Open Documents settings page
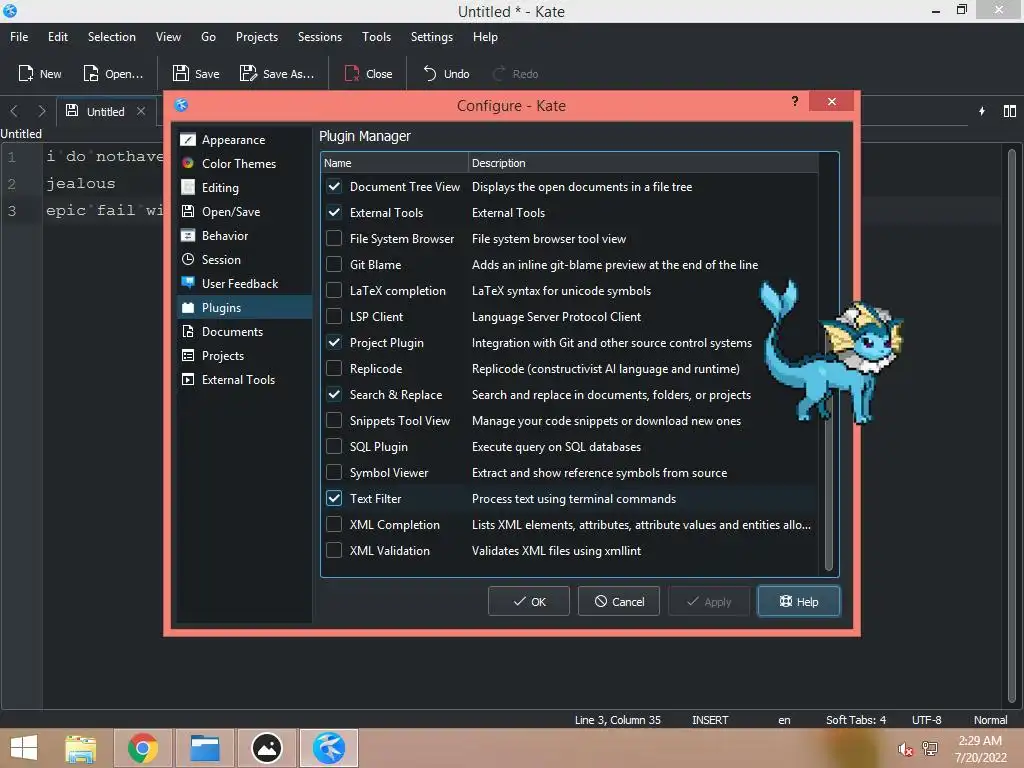The image size is (1024, 768). [244, 332]
